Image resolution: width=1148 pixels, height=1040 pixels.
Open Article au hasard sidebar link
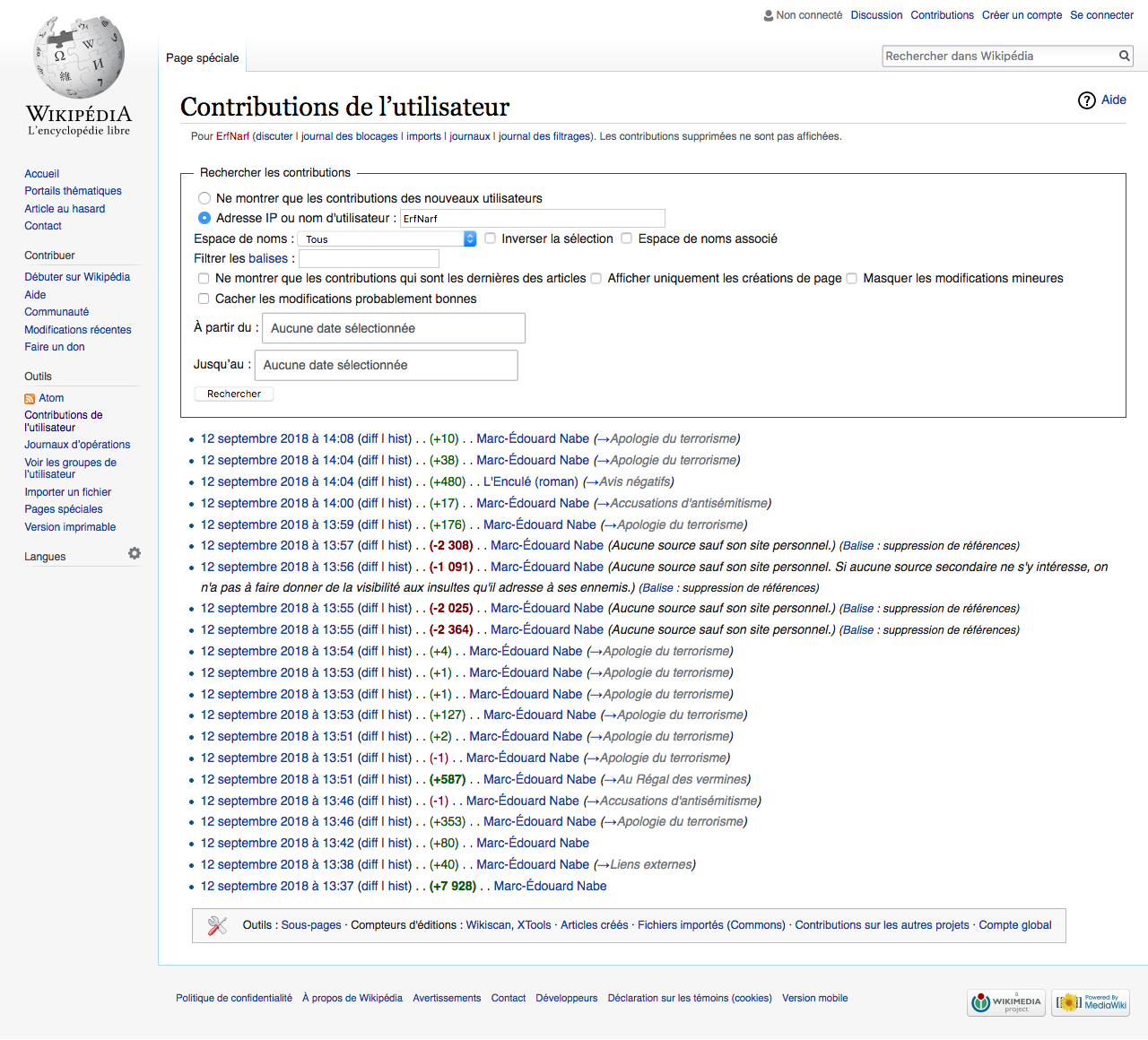[65, 209]
